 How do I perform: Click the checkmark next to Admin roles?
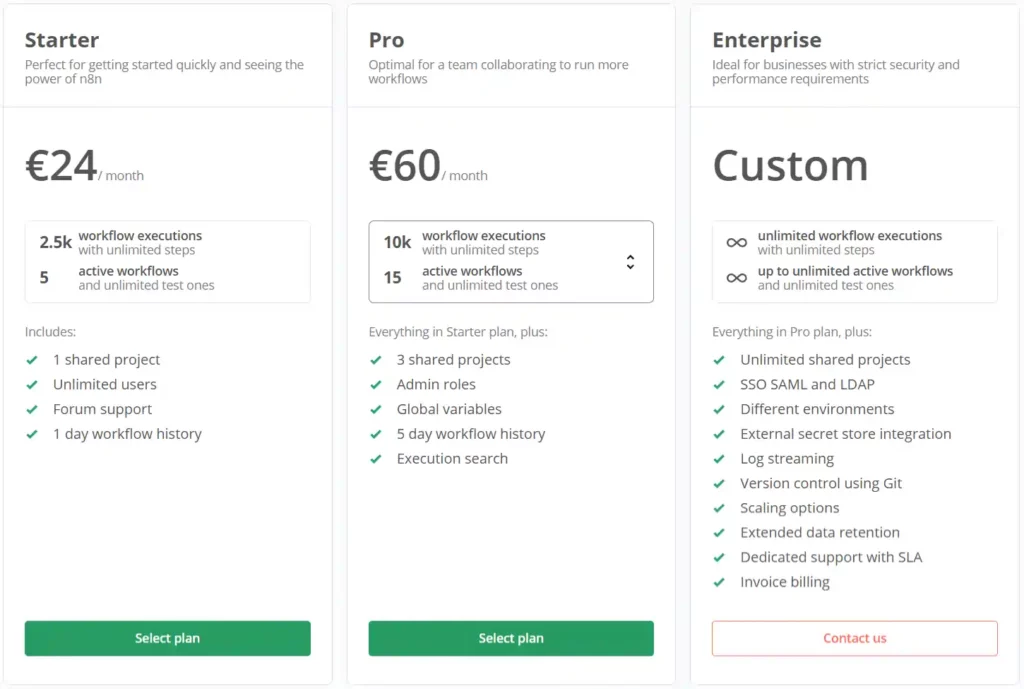(377, 384)
